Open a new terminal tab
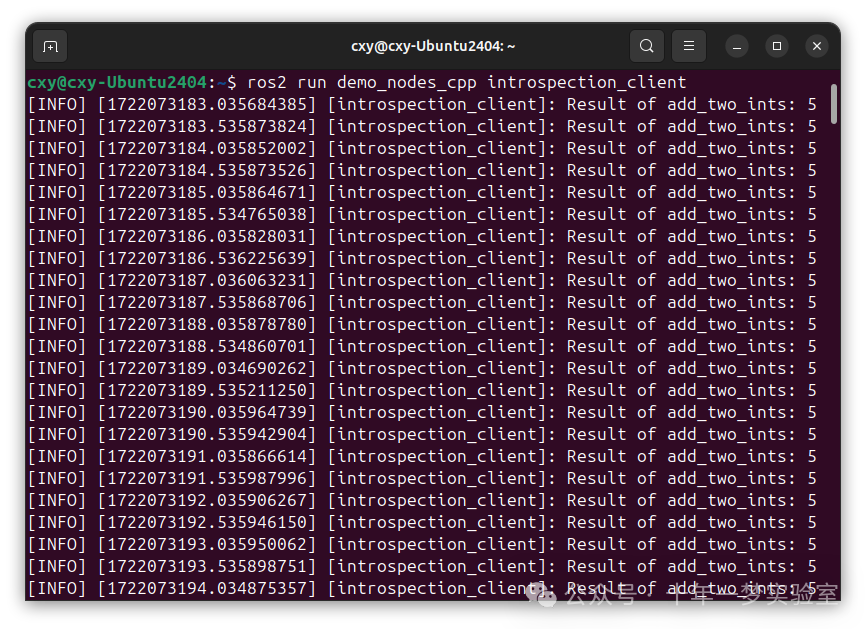This screenshot has width=866, height=629. tap(50, 46)
